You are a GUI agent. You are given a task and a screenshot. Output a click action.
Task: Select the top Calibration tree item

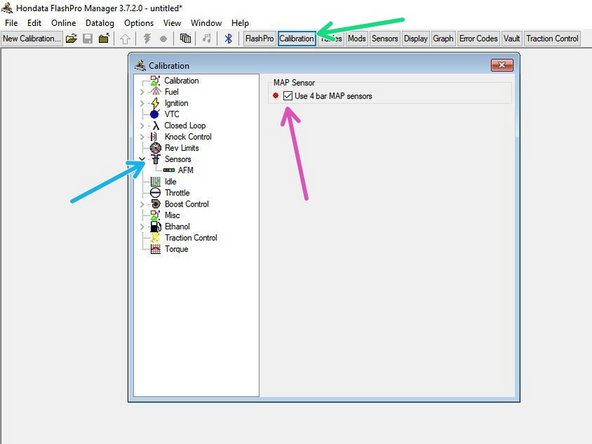coord(182,80)
